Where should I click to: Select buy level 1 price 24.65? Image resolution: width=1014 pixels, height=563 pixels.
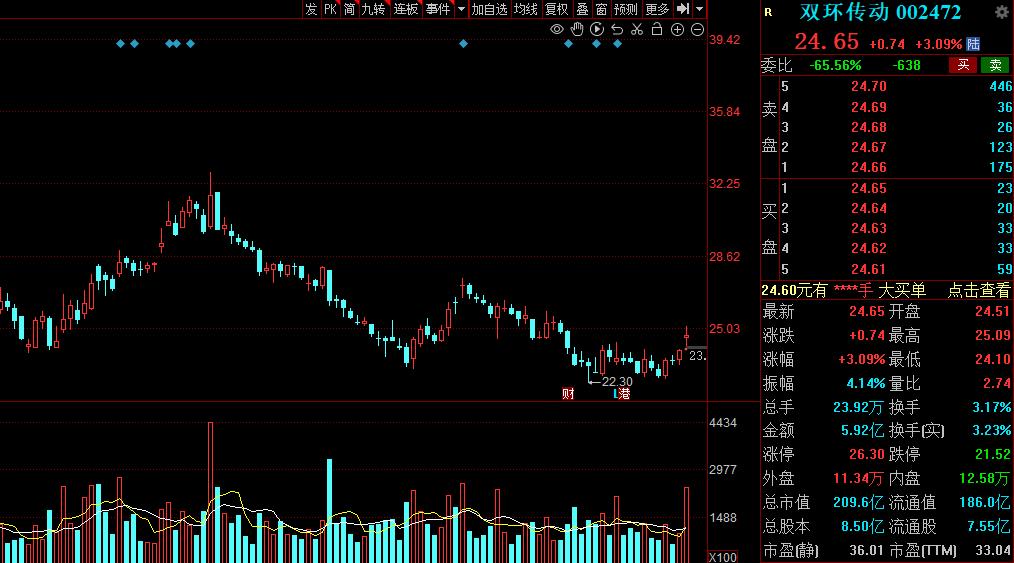pyautogui.click(x=868, y=189)
